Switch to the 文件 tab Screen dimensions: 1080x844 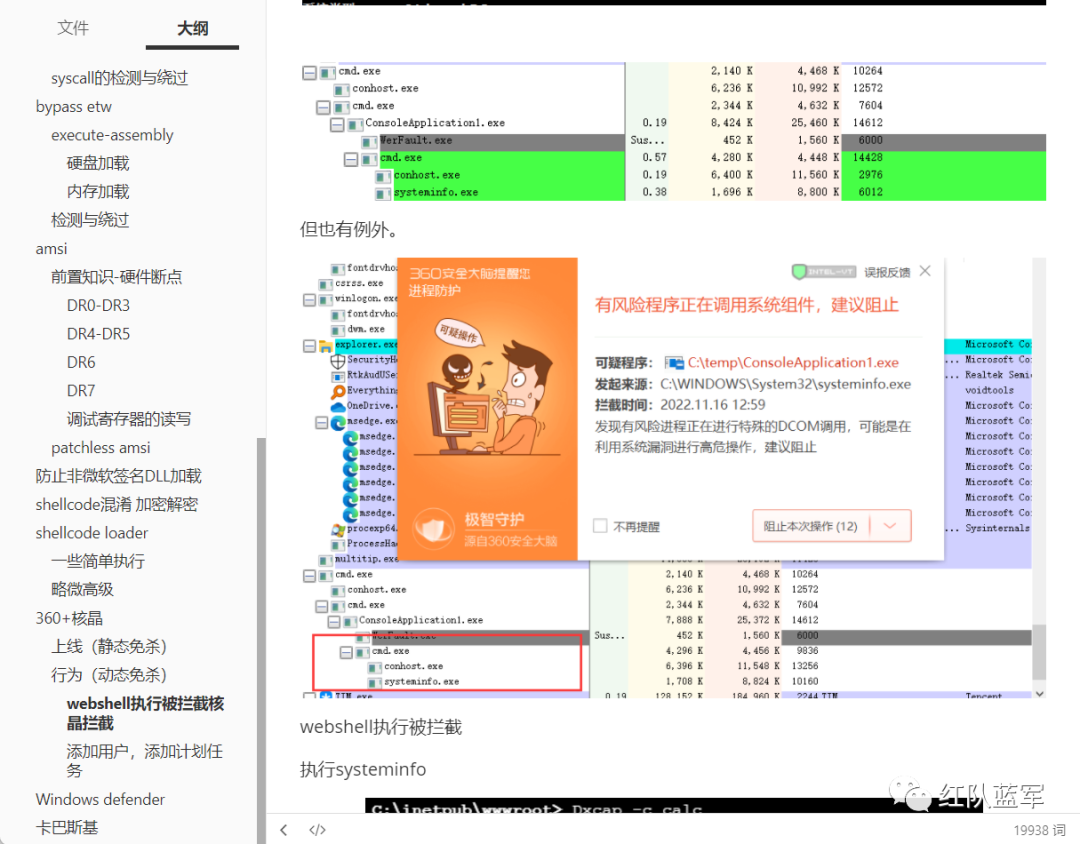click(x=73, y=28)
